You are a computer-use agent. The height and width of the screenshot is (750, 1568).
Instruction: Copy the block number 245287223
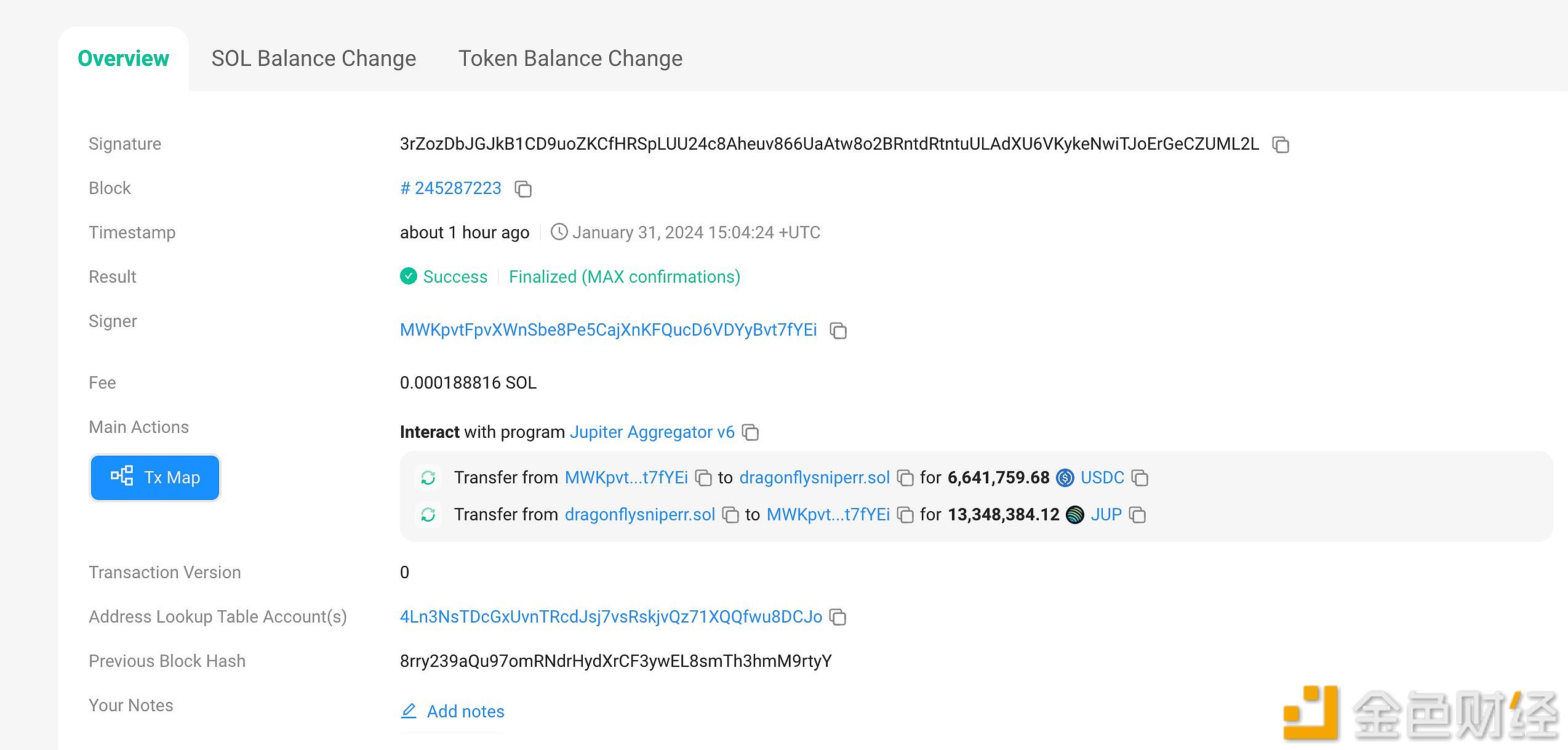pos(523,189)
